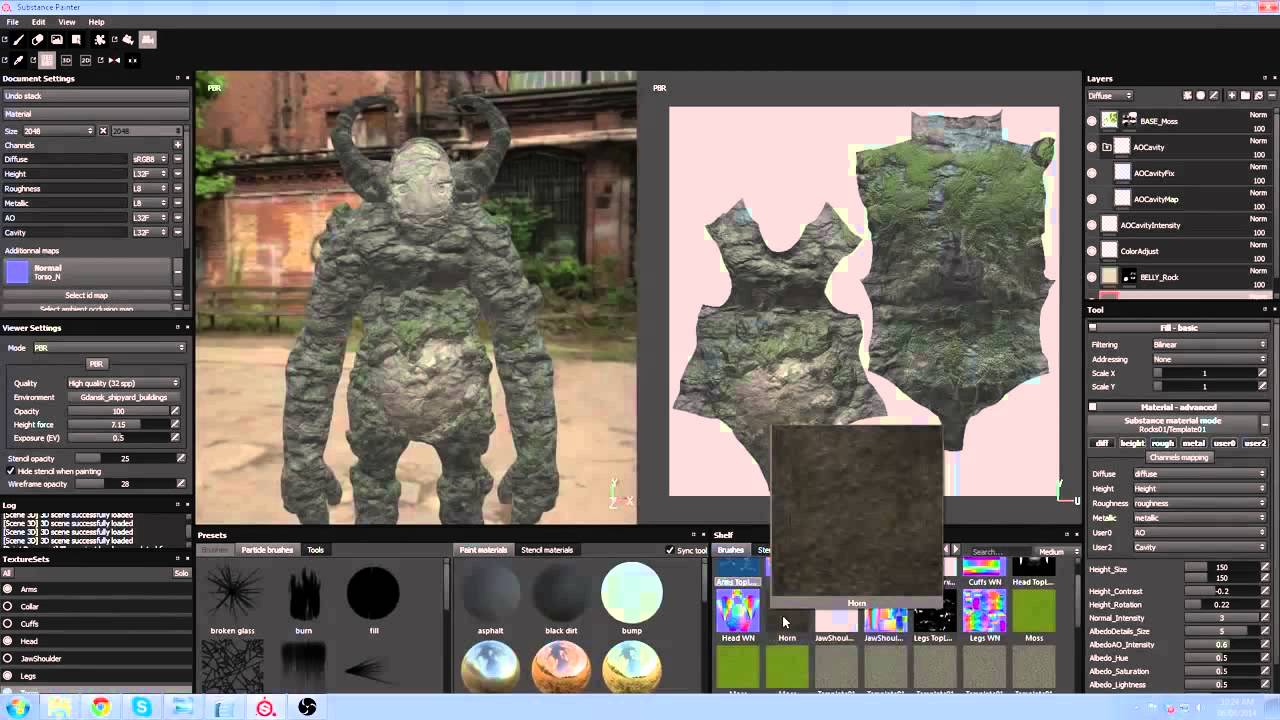Switch to 2D only view
This screenshot has width=1280, height=720.
[x=85, y=60]
